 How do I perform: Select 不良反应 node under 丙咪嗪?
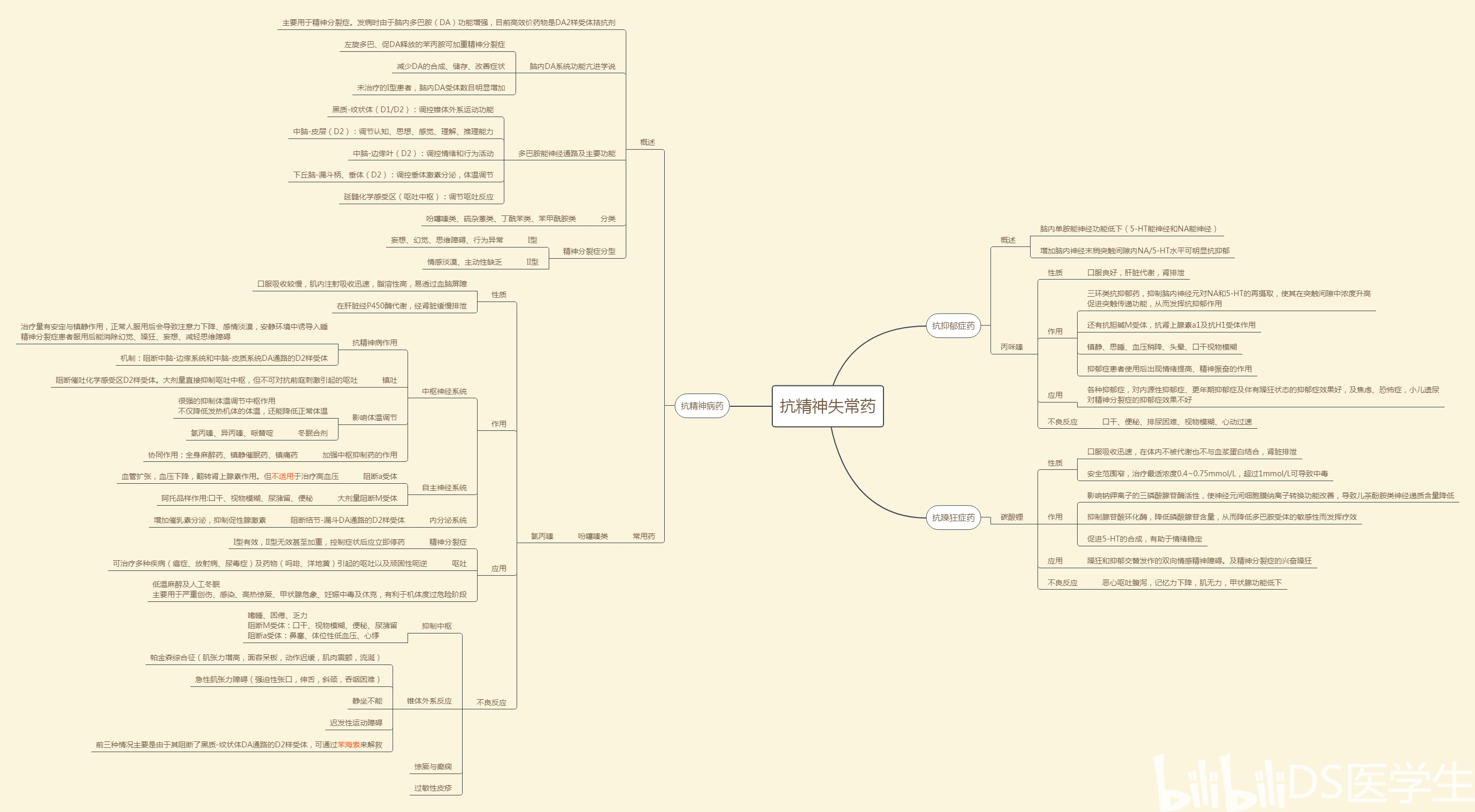point(1063,422)
